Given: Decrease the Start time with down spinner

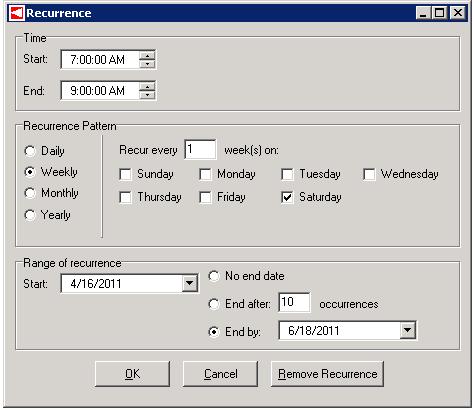Looking at the screenshot, I should click(147, 64).
